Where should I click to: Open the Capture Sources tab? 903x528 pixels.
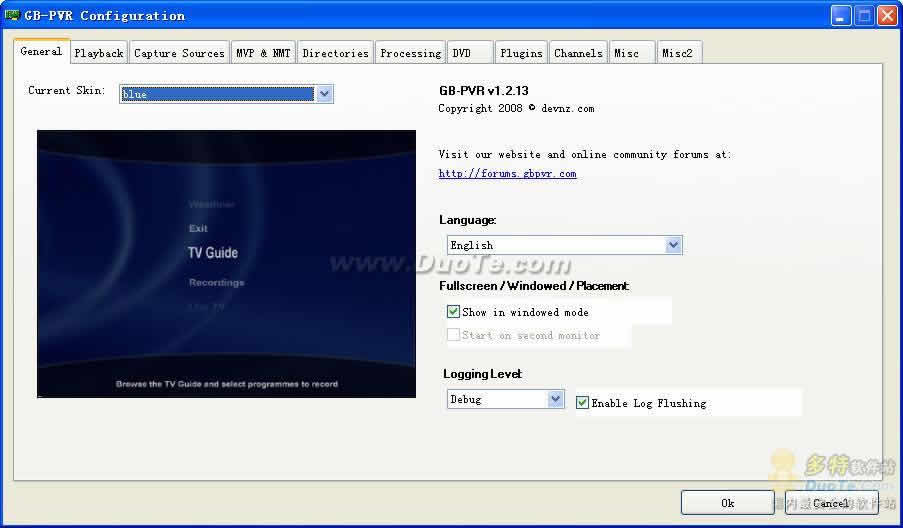point(179,53)
